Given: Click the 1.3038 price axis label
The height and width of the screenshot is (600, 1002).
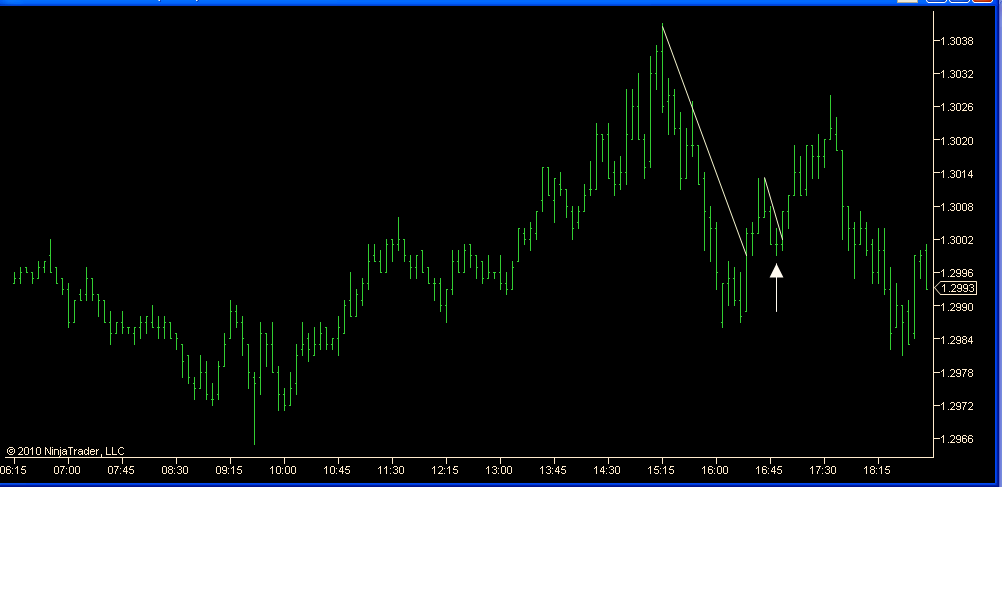Looking at the screenshot, I should click(957, 41).
